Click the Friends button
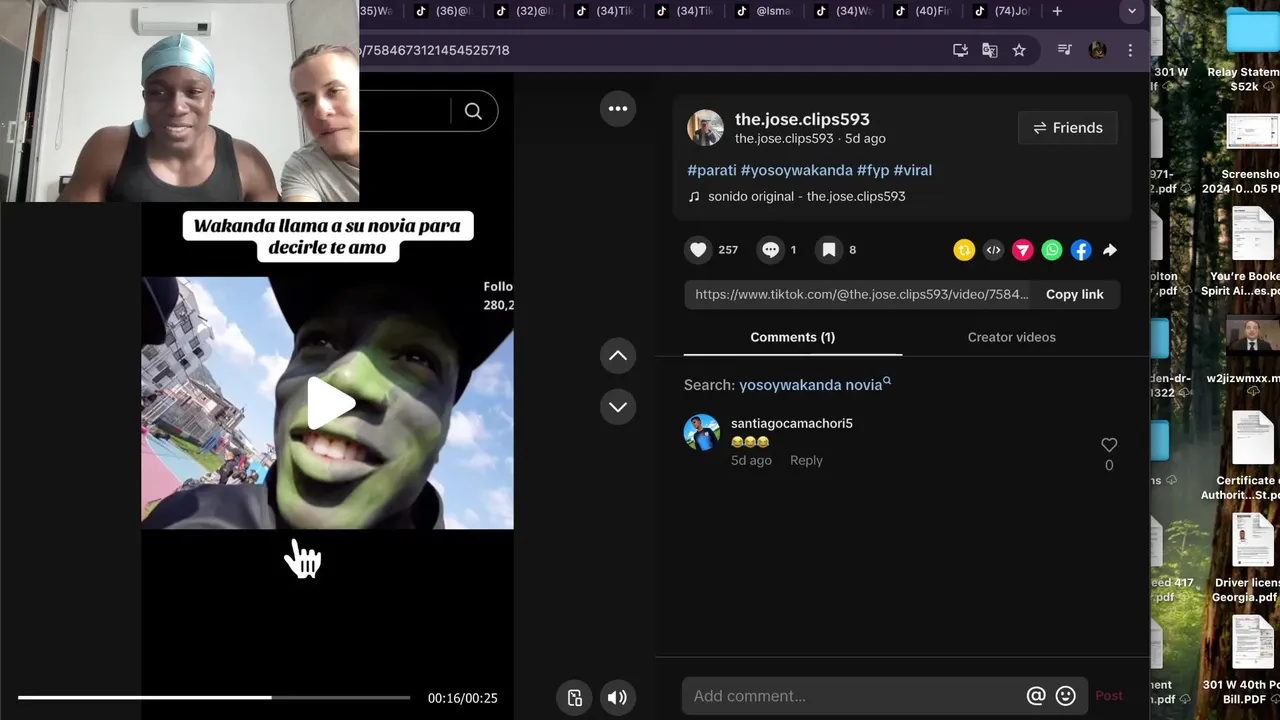The width and height of the screenshot is (1280, 720). click(x=1068, y=128)
